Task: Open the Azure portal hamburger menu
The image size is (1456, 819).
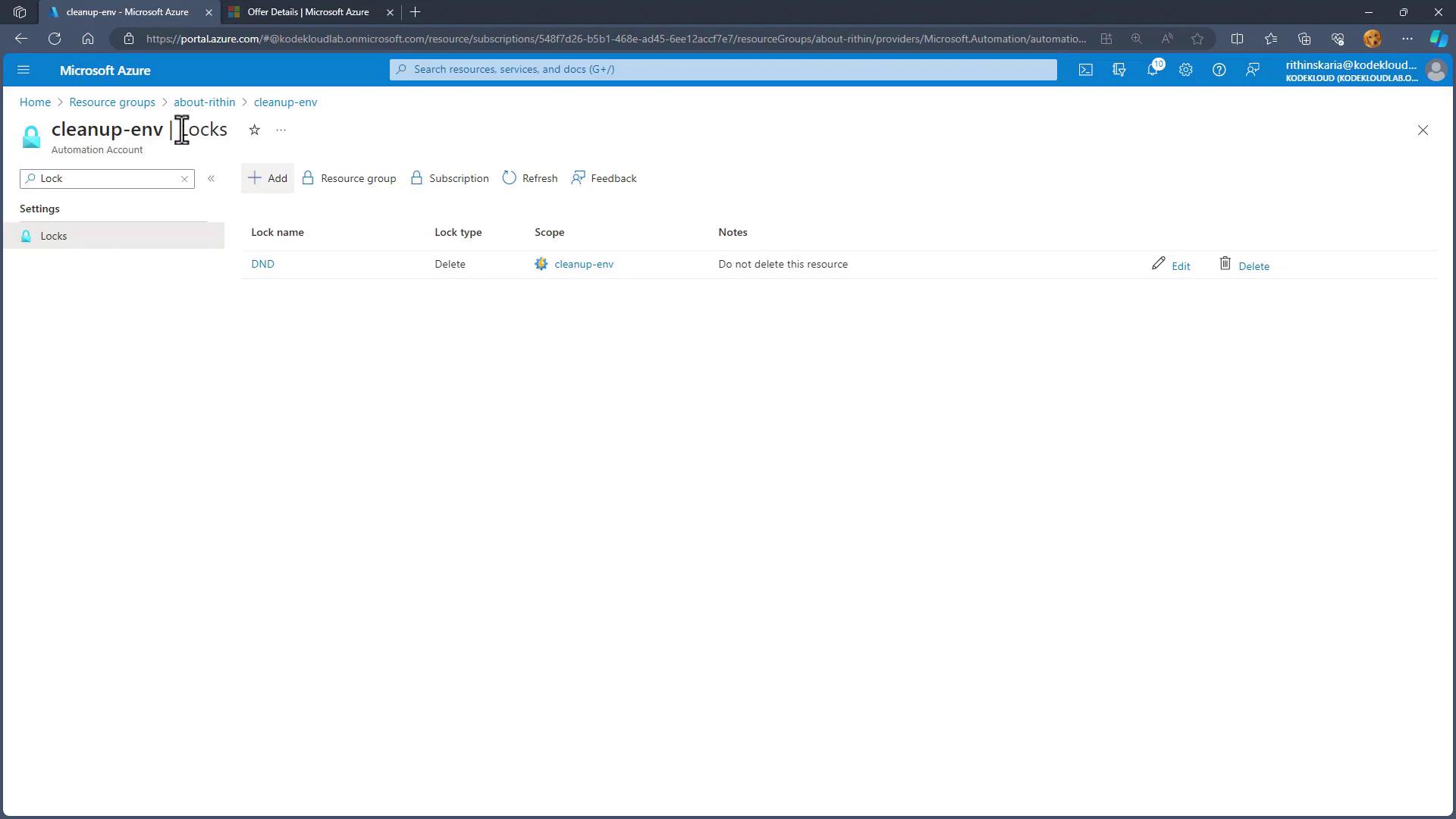Action: coord(24,70)
